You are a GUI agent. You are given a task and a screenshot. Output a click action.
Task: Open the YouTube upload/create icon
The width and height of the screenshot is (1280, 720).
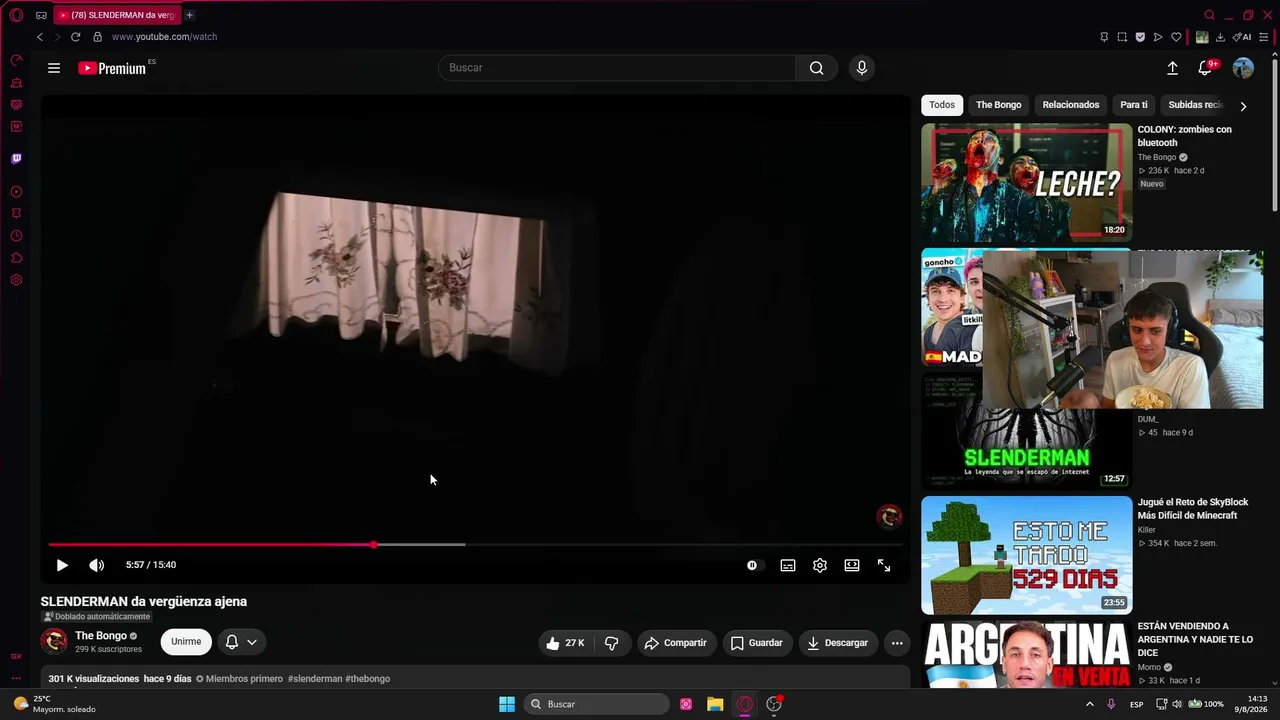tap(1172, 68)
